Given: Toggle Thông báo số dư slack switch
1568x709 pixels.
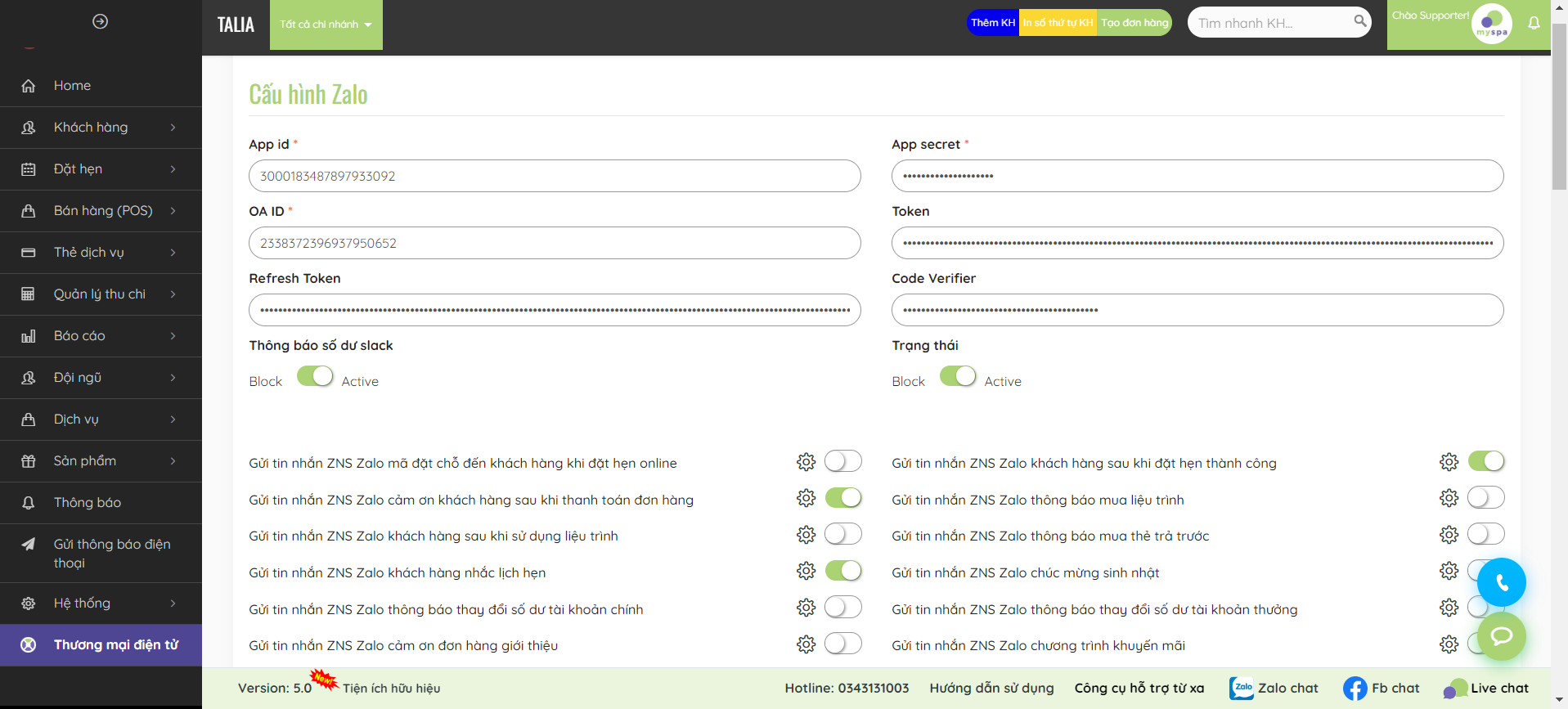Looking at the screenshot, I should pos(315,376).
